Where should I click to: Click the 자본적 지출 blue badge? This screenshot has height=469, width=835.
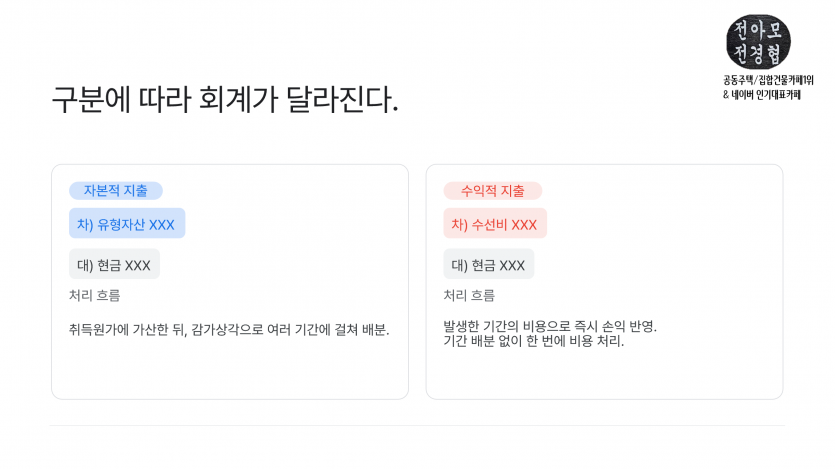point(116,191)
